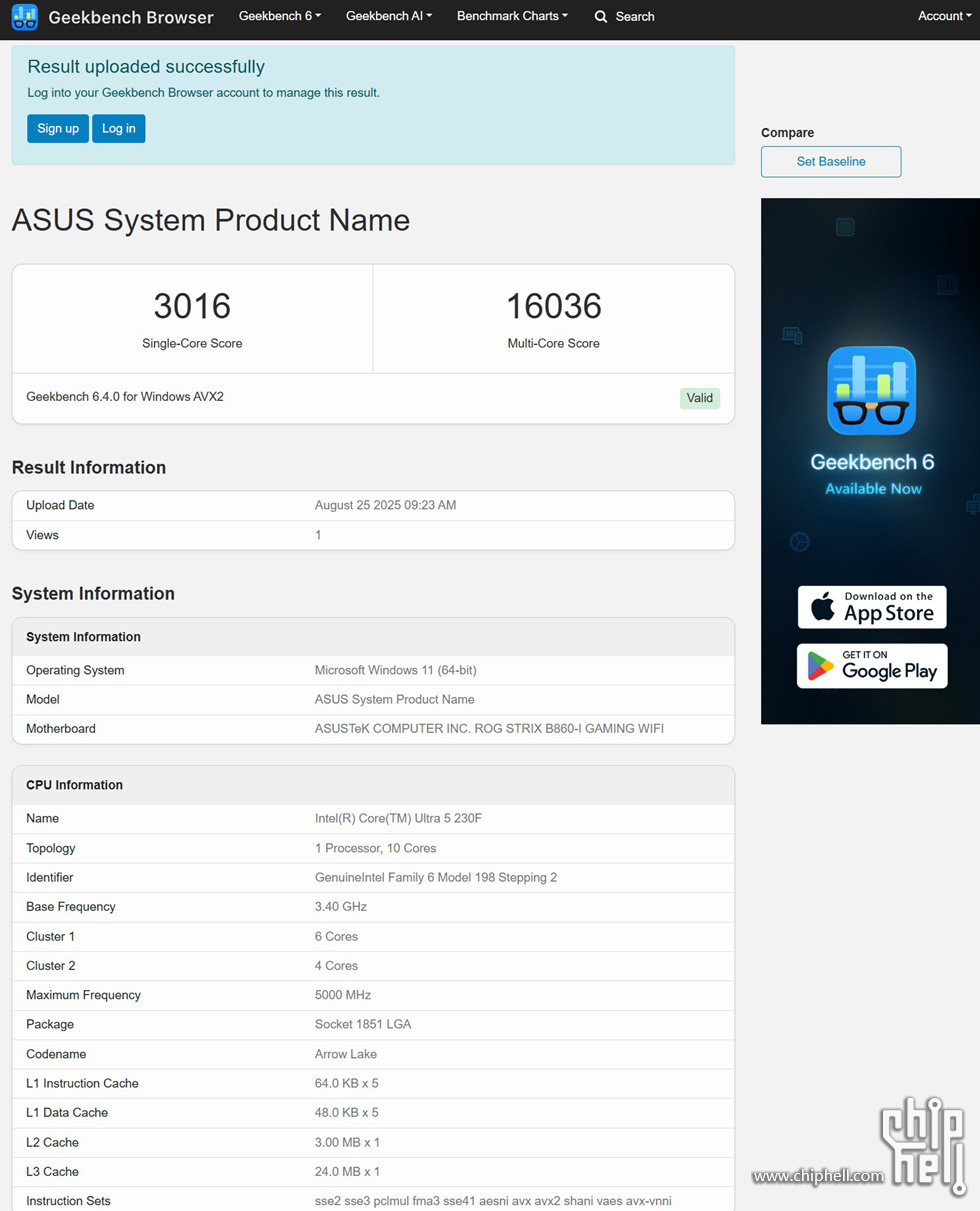Click the L1 Data Cache value '48.0 KB x 5'
The width and height of the screenshot is (980, 1211).
[347, 1112]
